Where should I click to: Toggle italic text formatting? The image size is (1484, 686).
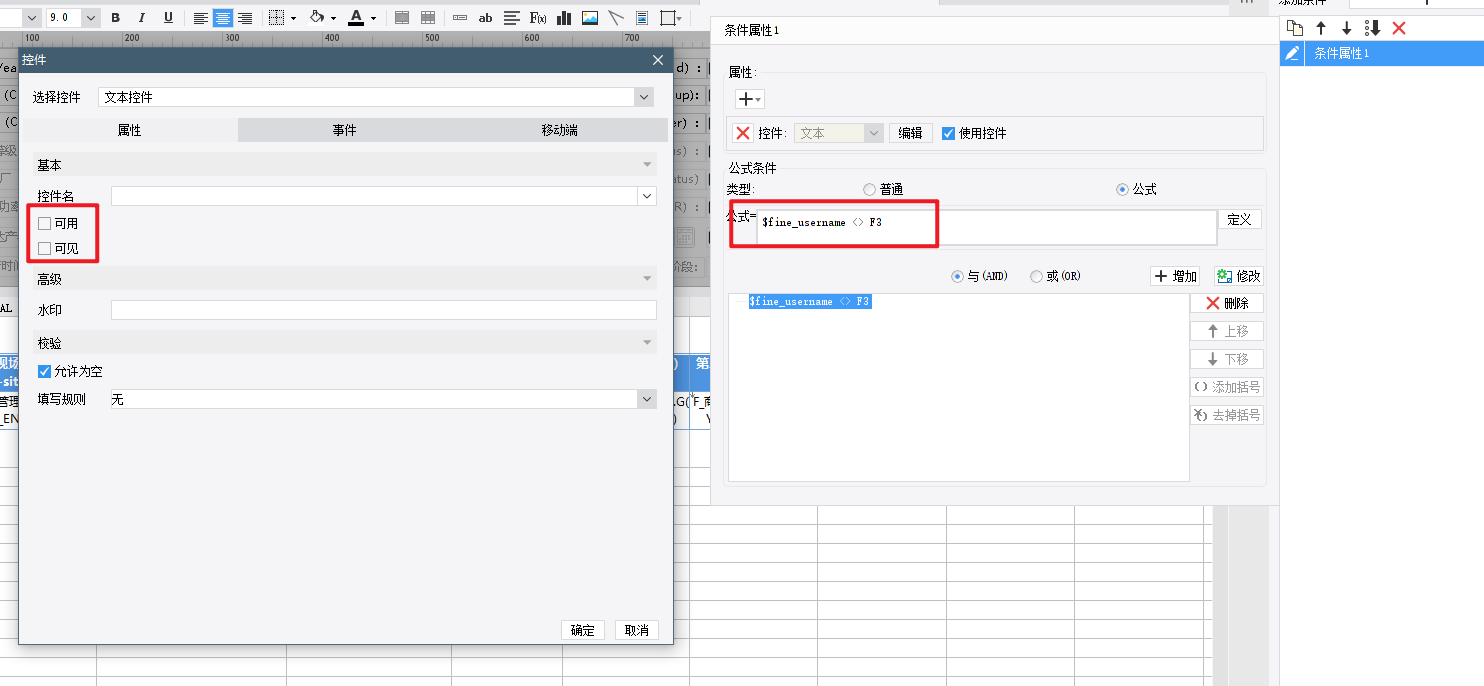point(142,18)
